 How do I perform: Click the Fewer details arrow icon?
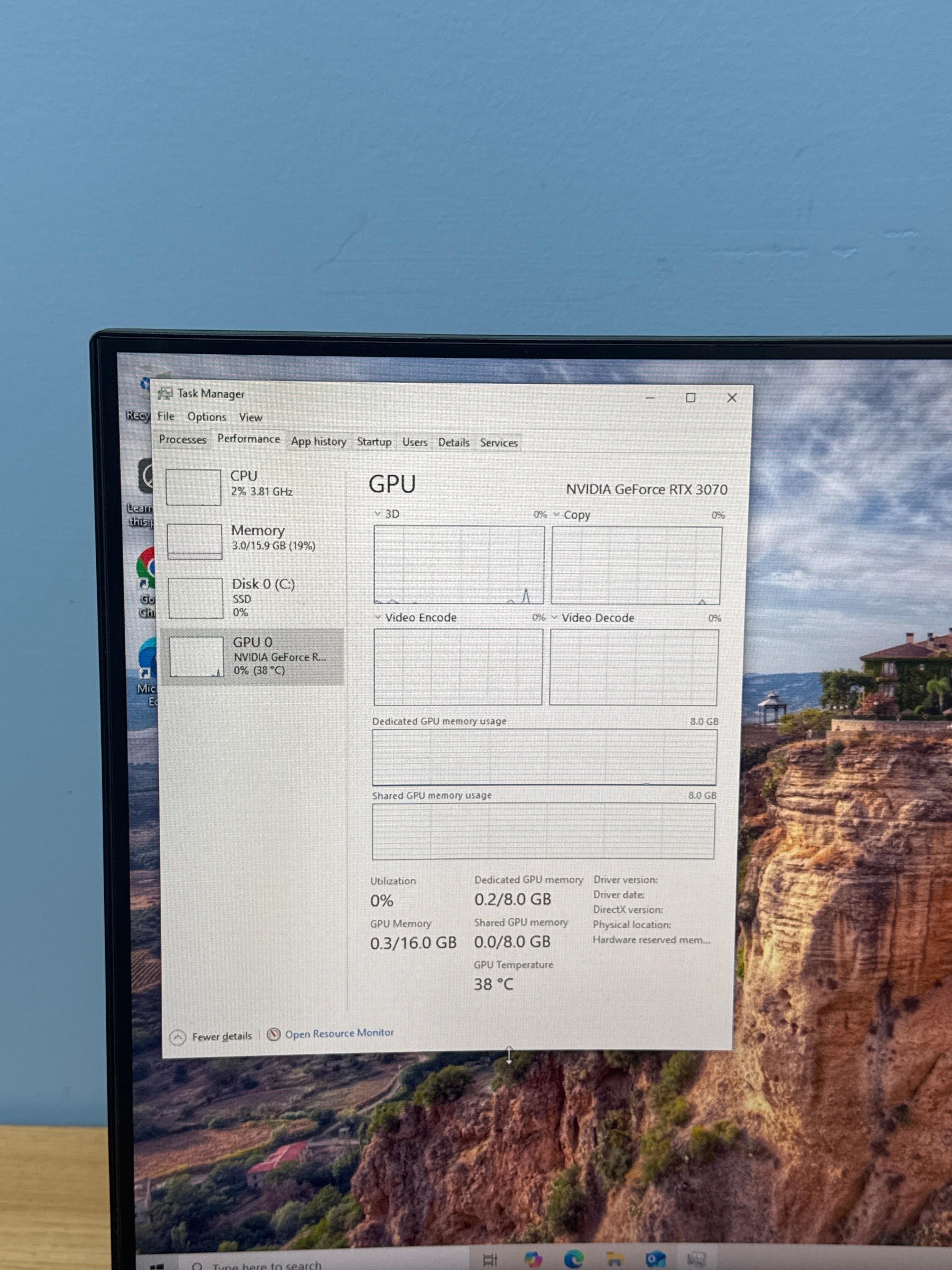coord(178,1037)
